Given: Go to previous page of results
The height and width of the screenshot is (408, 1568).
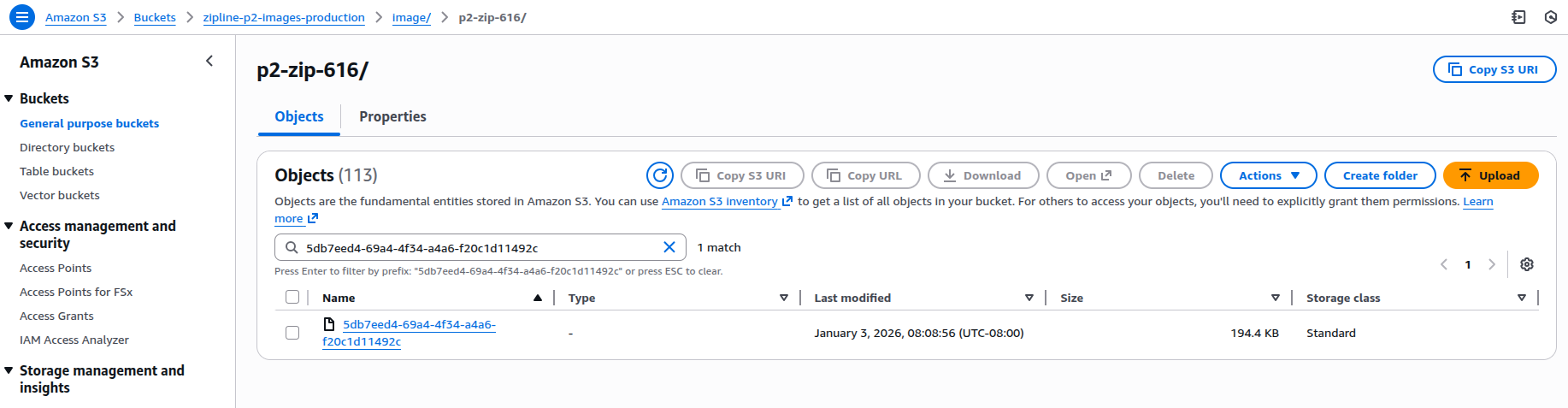Looking at the screenshot, I should 1444,264.
